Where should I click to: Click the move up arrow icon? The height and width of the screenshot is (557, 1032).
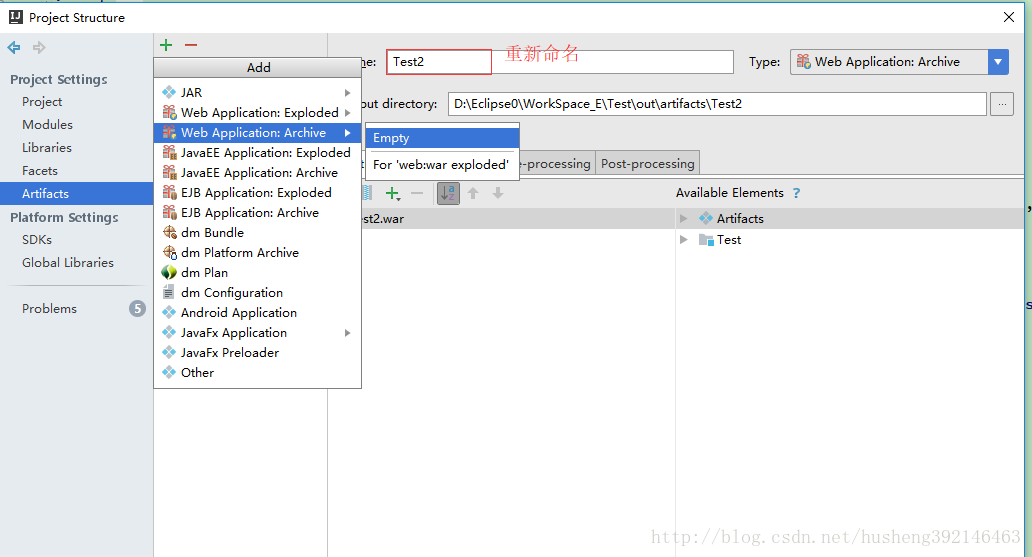pos(473,193)
